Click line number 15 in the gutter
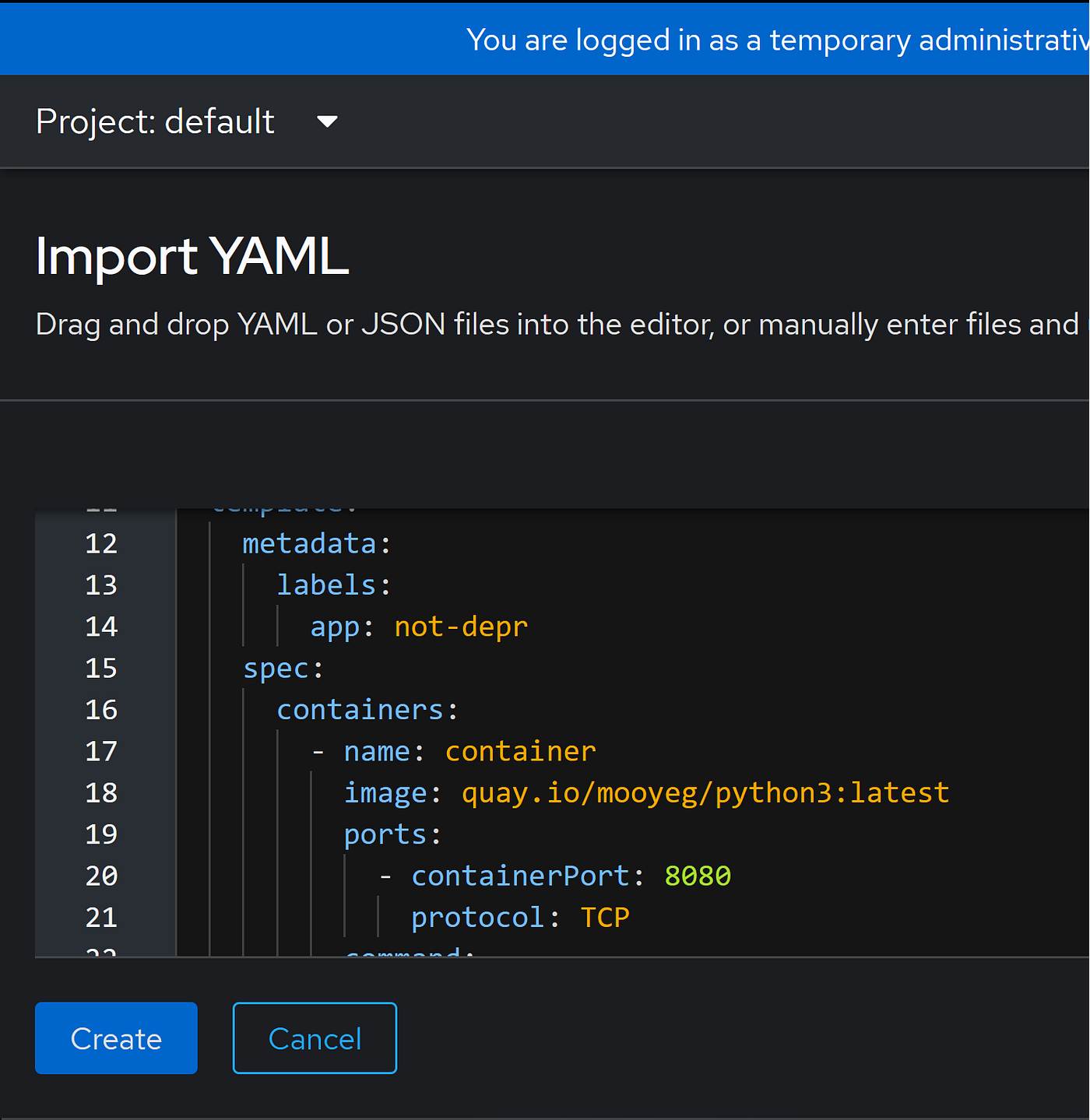The image size is (1090, 1120). coord(101,668)
